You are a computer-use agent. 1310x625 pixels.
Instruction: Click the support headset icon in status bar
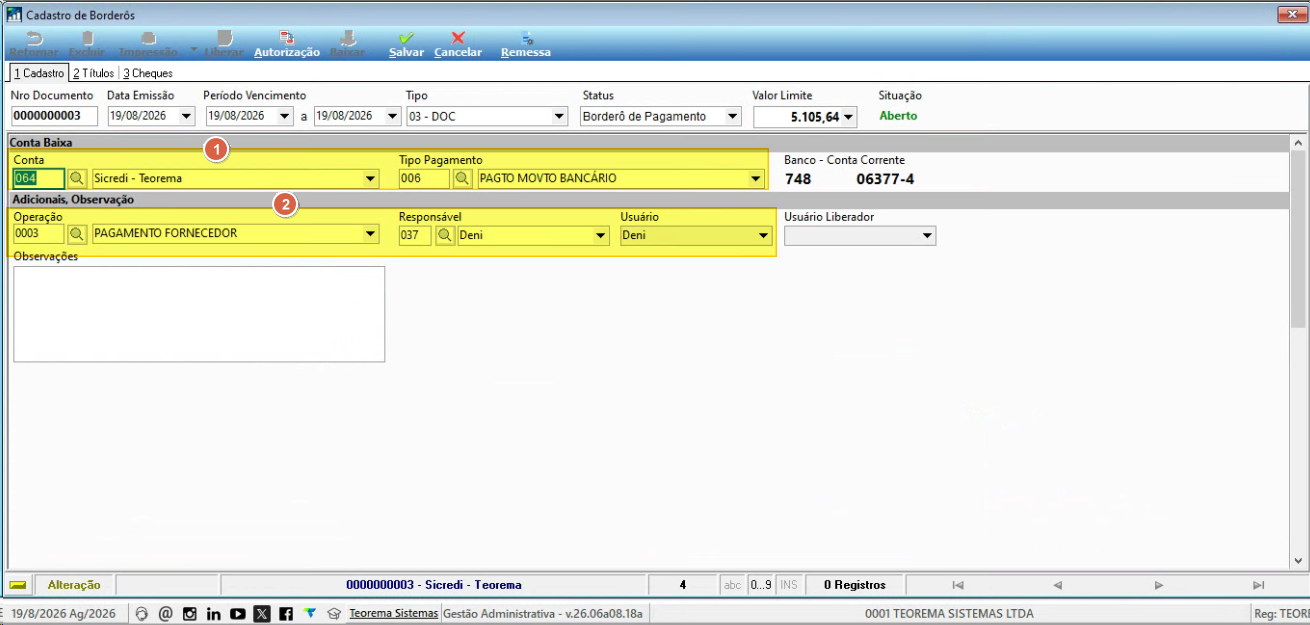point(142,613)
